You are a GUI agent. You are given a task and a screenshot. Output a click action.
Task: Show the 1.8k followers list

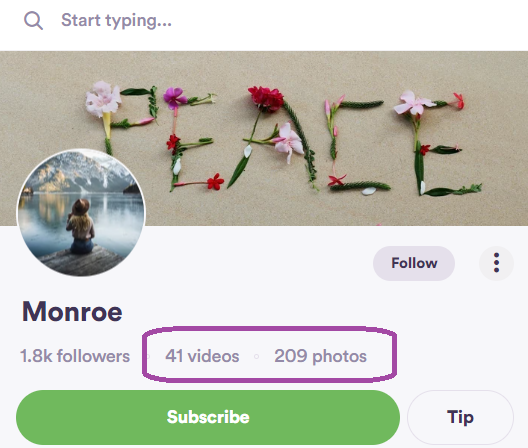pos(75,356)
